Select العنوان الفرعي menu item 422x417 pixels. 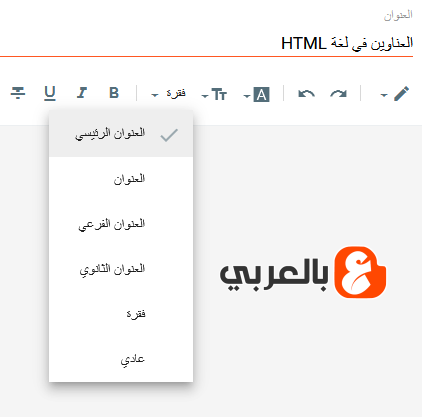[121, 224]
